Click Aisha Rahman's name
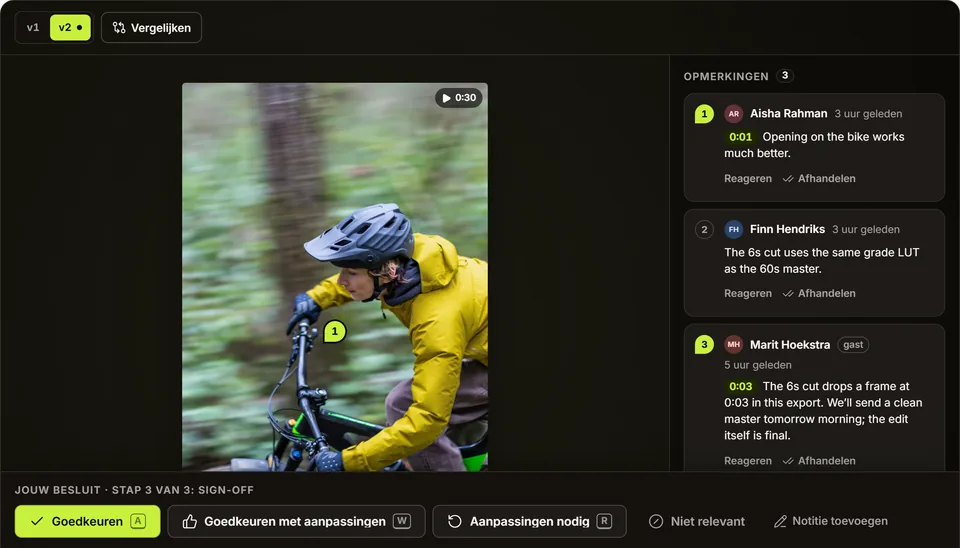960x548 pixels. (789, 114)
